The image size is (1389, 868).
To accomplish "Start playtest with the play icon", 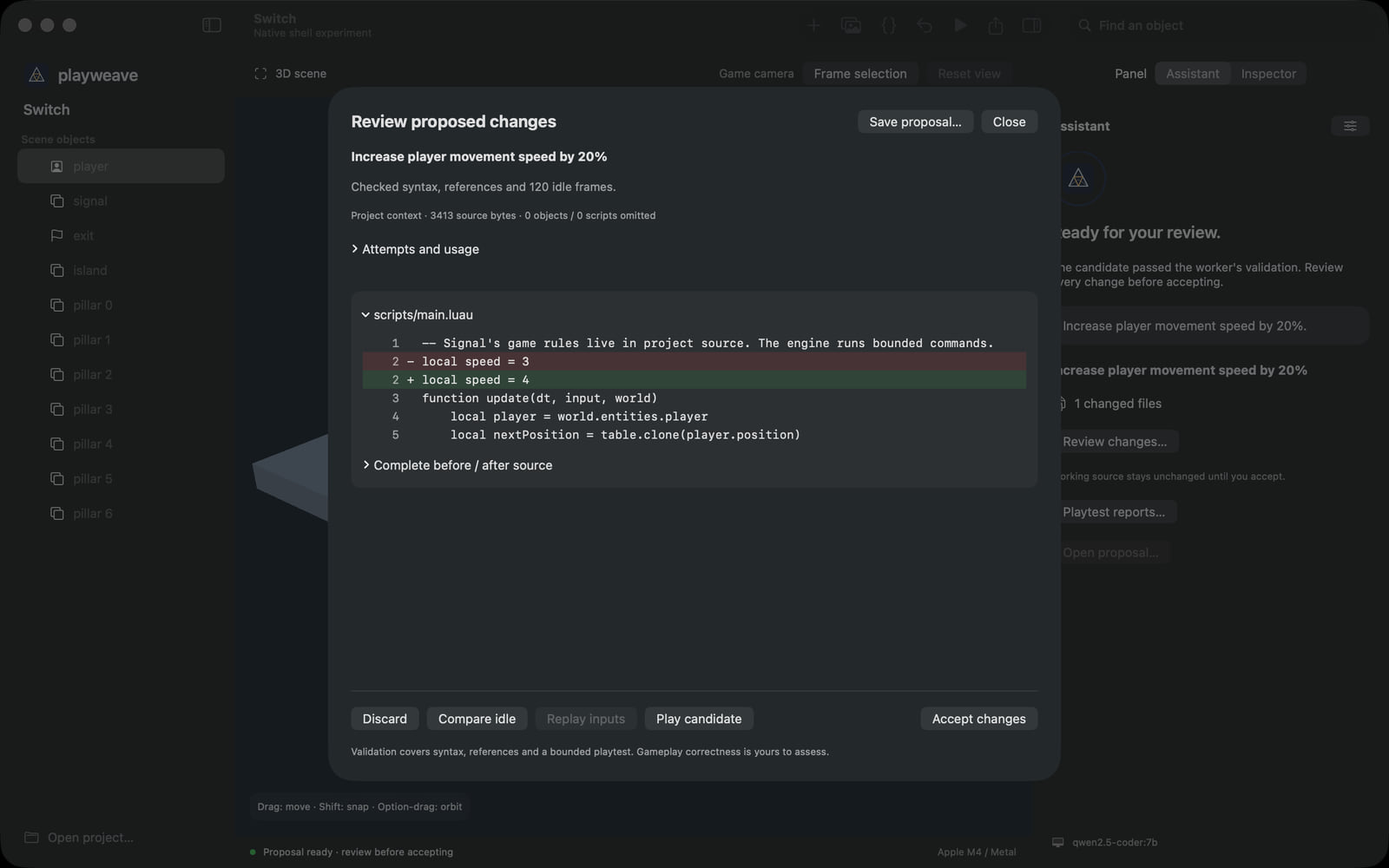I will [960, 25].
